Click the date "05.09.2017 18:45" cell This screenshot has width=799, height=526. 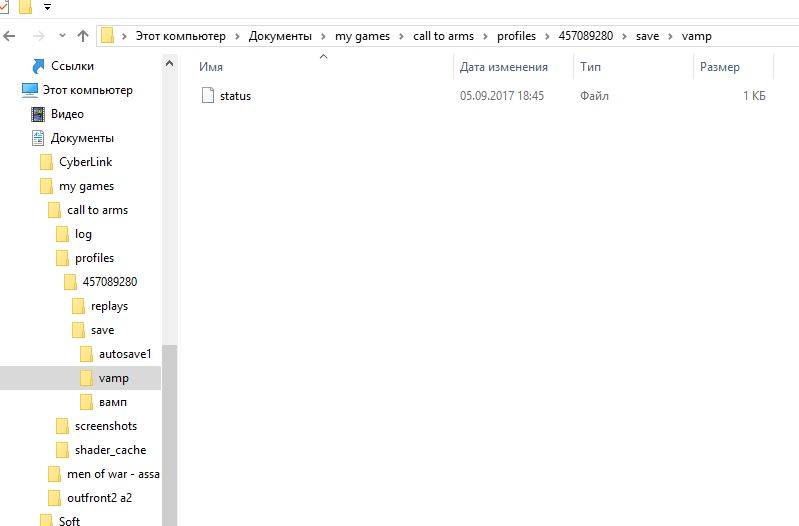tap(502, 96)
